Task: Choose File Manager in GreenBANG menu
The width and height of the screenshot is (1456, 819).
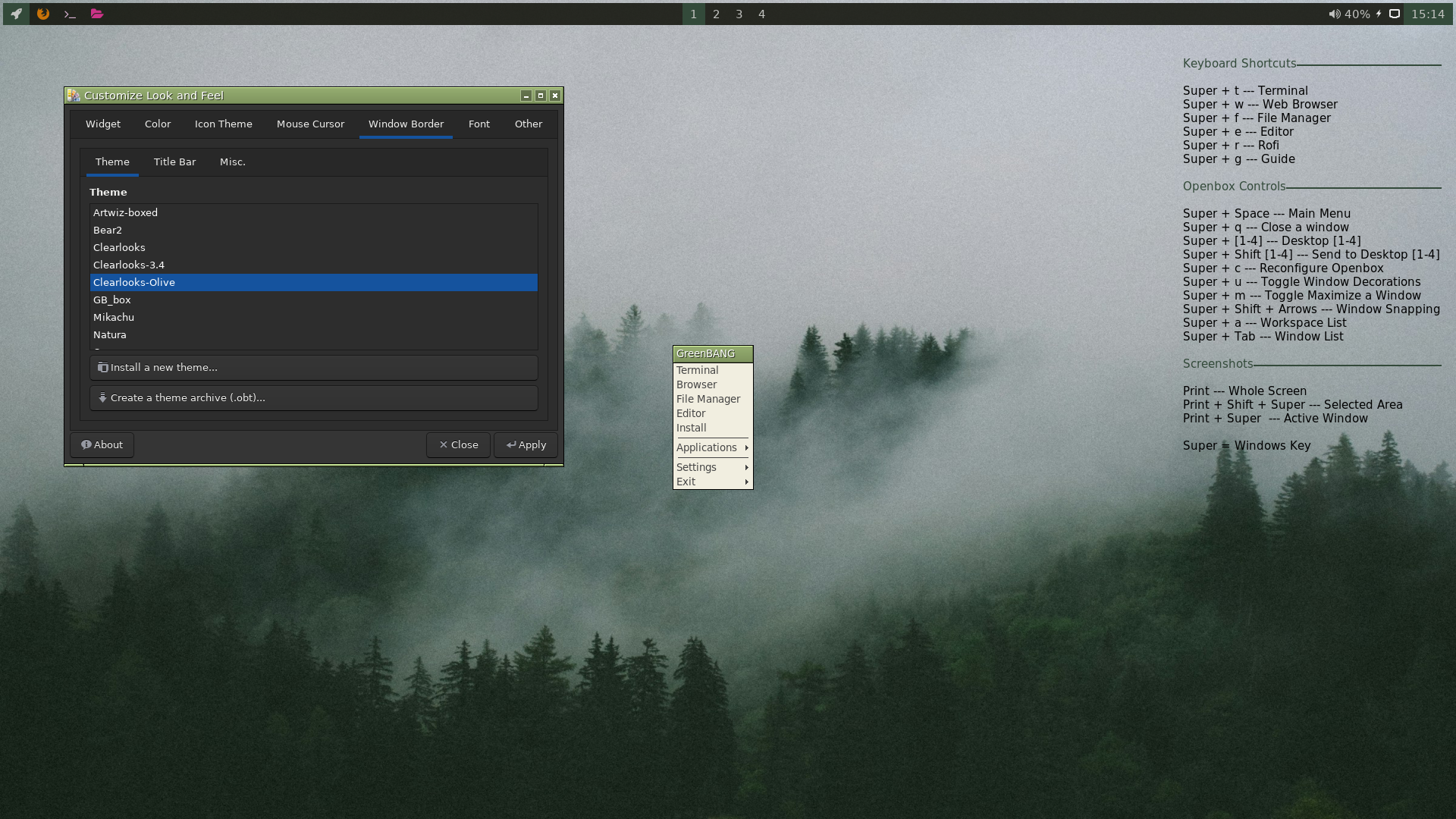Action: (x=713, y=399)
